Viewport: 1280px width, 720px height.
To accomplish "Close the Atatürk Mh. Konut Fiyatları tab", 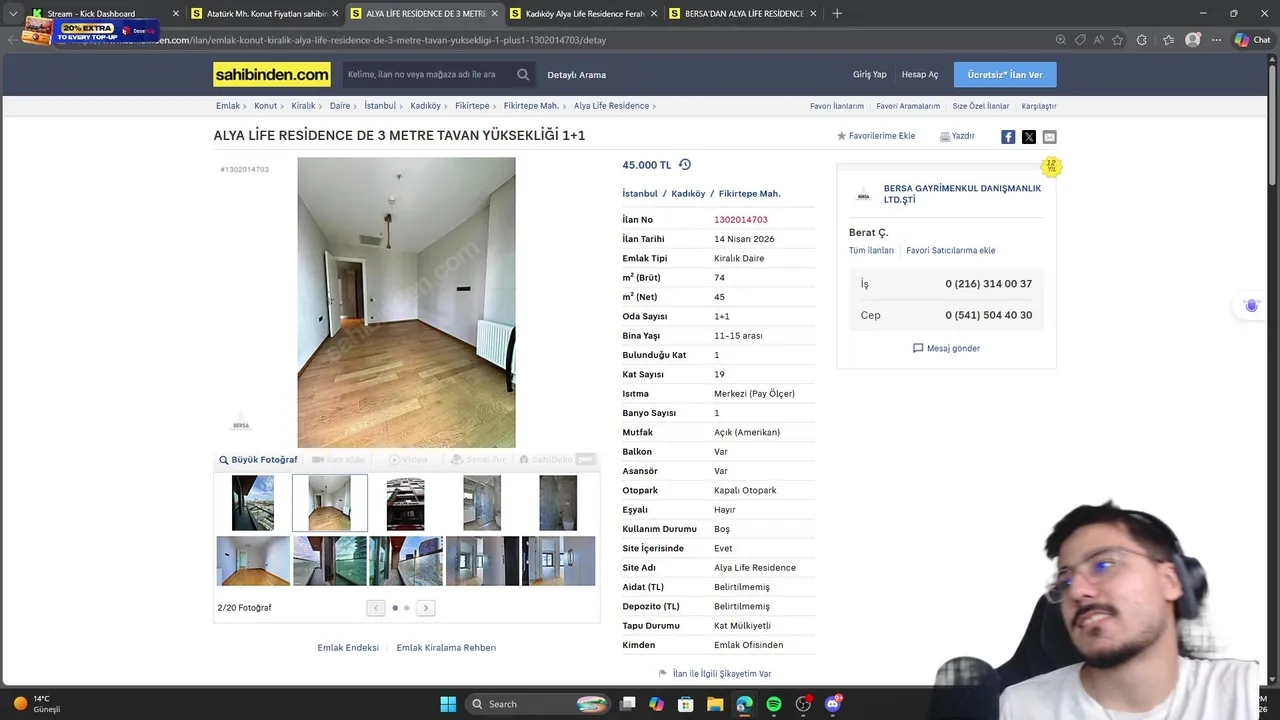I will pyautogui.click(x=335, y=14).
